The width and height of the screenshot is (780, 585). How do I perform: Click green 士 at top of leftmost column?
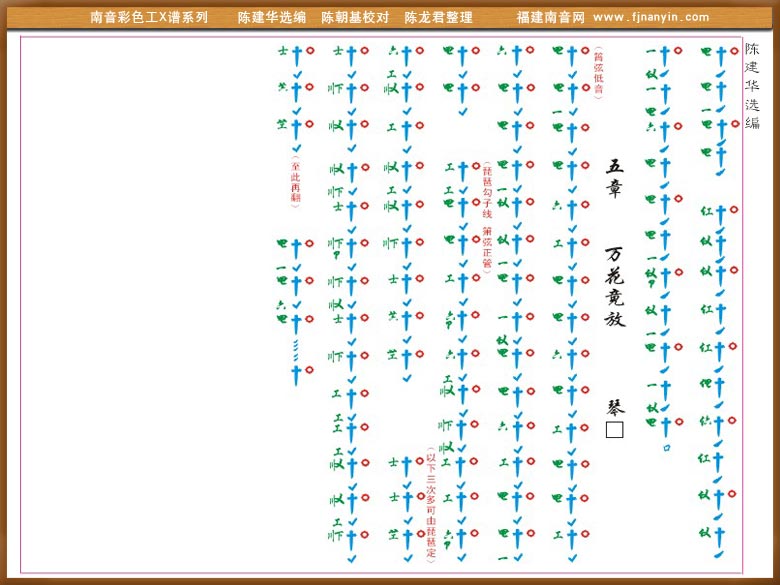coord(282,50)
